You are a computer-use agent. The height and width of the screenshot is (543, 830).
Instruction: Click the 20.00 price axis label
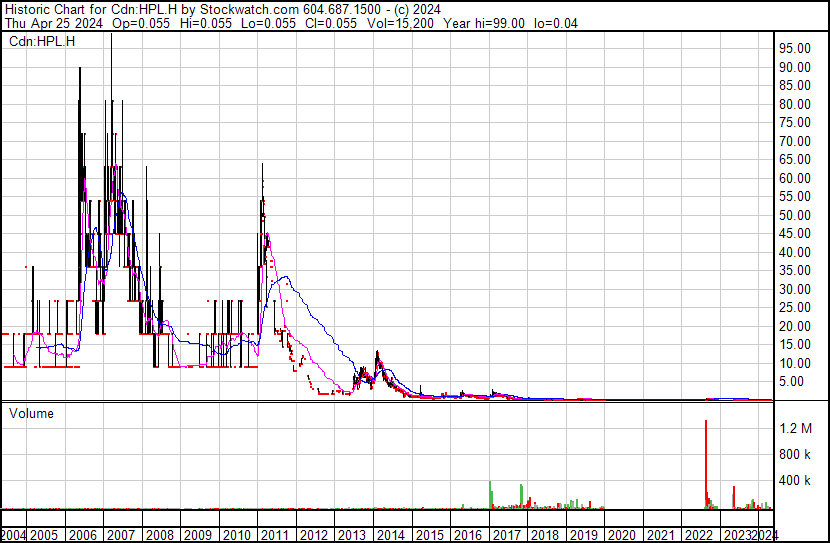point(795,327)
